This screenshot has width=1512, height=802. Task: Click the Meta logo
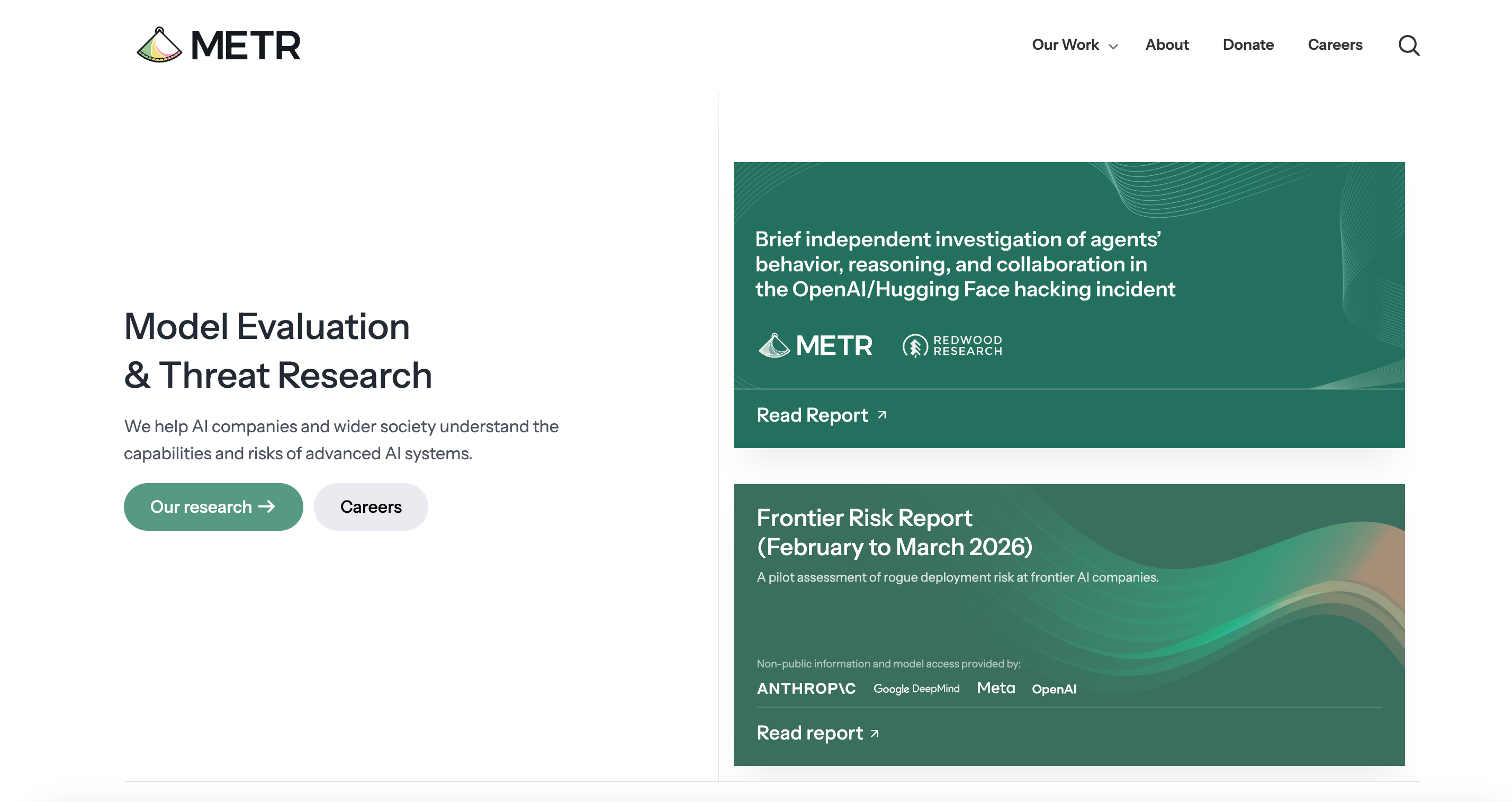point(996,688)
